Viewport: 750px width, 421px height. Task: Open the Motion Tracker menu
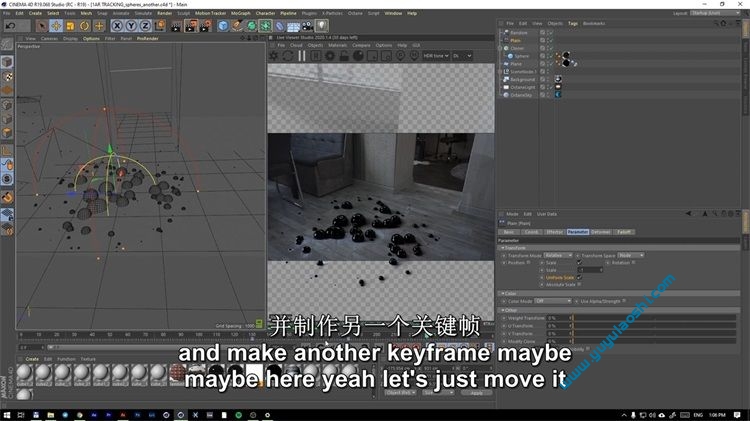210,13
